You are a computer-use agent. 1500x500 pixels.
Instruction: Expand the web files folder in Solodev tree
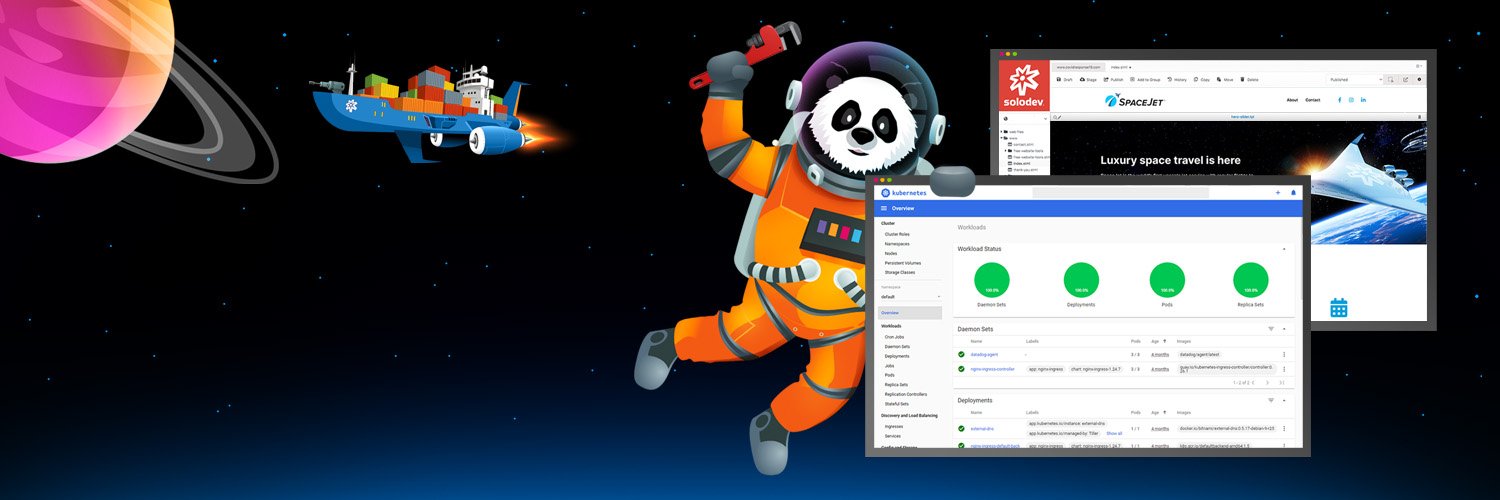coord(1001,131)
